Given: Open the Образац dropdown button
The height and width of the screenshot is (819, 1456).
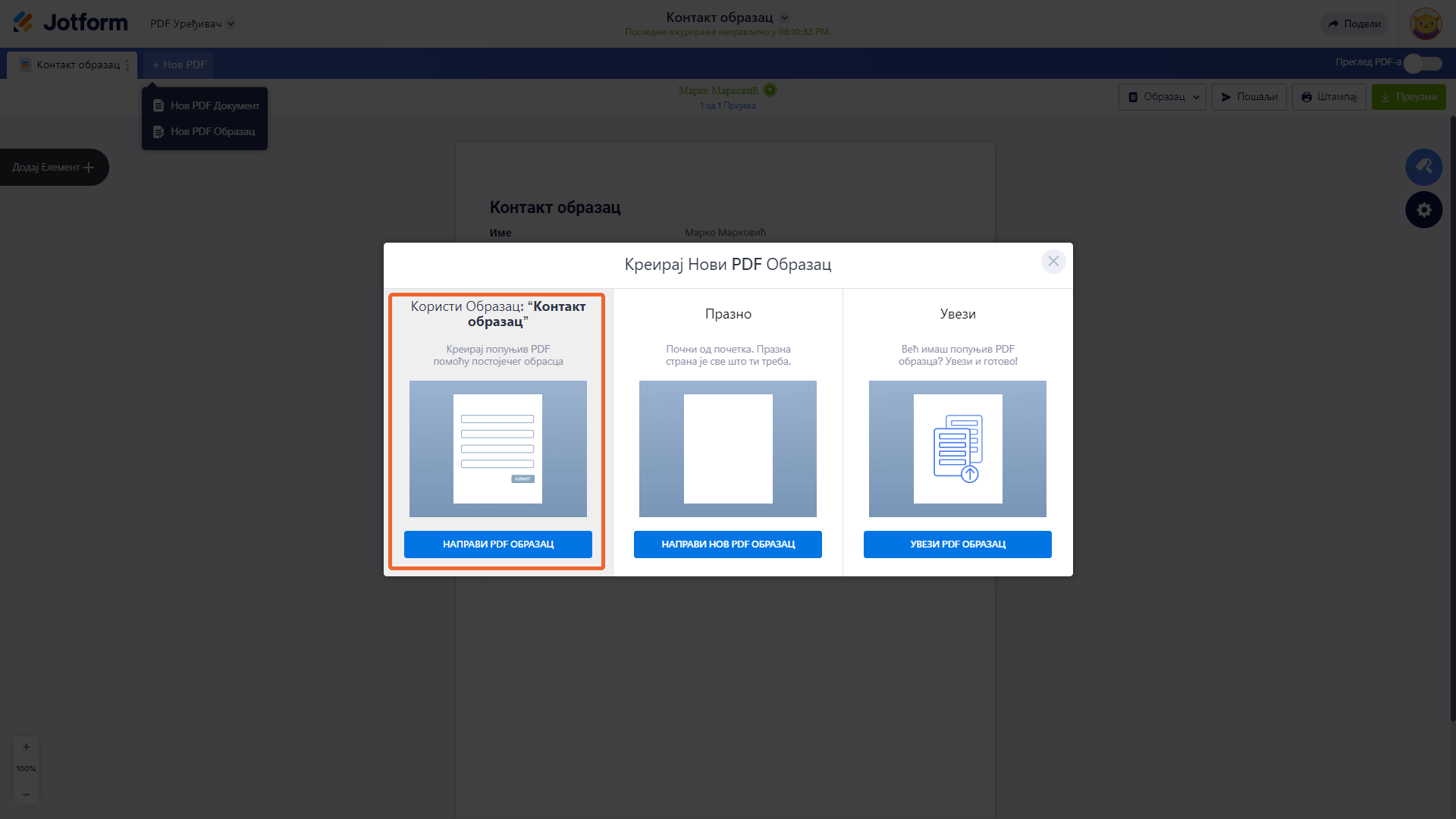Looking at the screenshot, I should tap(1162, 97).
